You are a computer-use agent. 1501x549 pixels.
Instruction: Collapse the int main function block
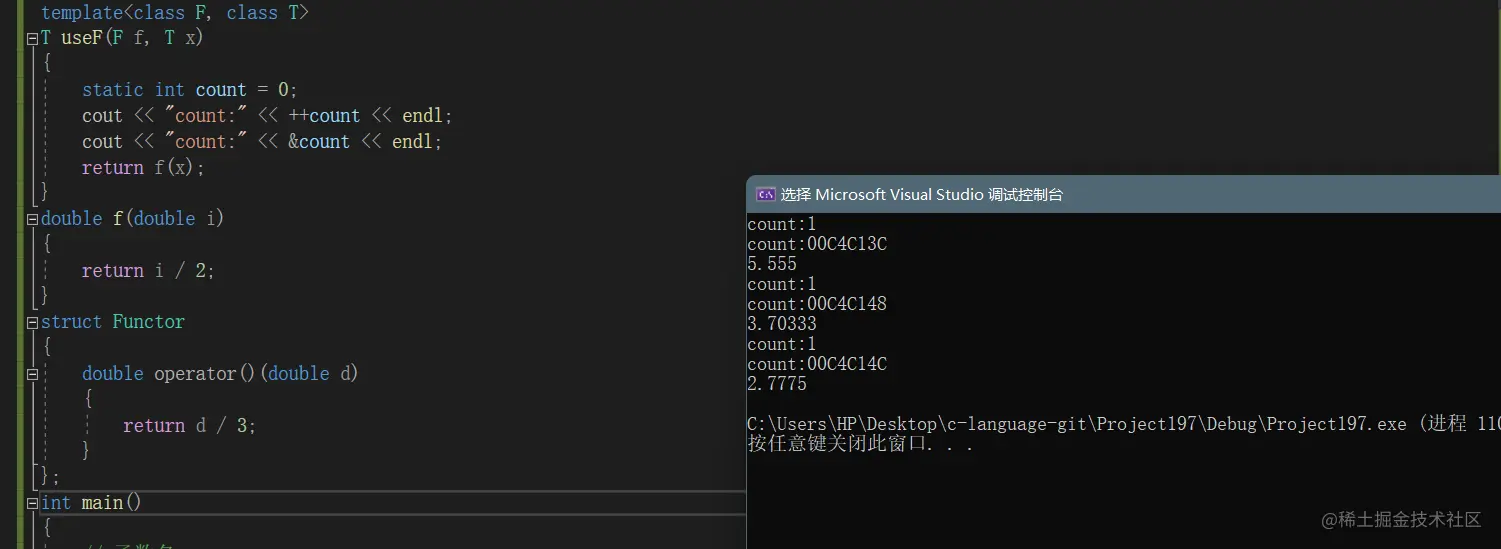[32, 503]
